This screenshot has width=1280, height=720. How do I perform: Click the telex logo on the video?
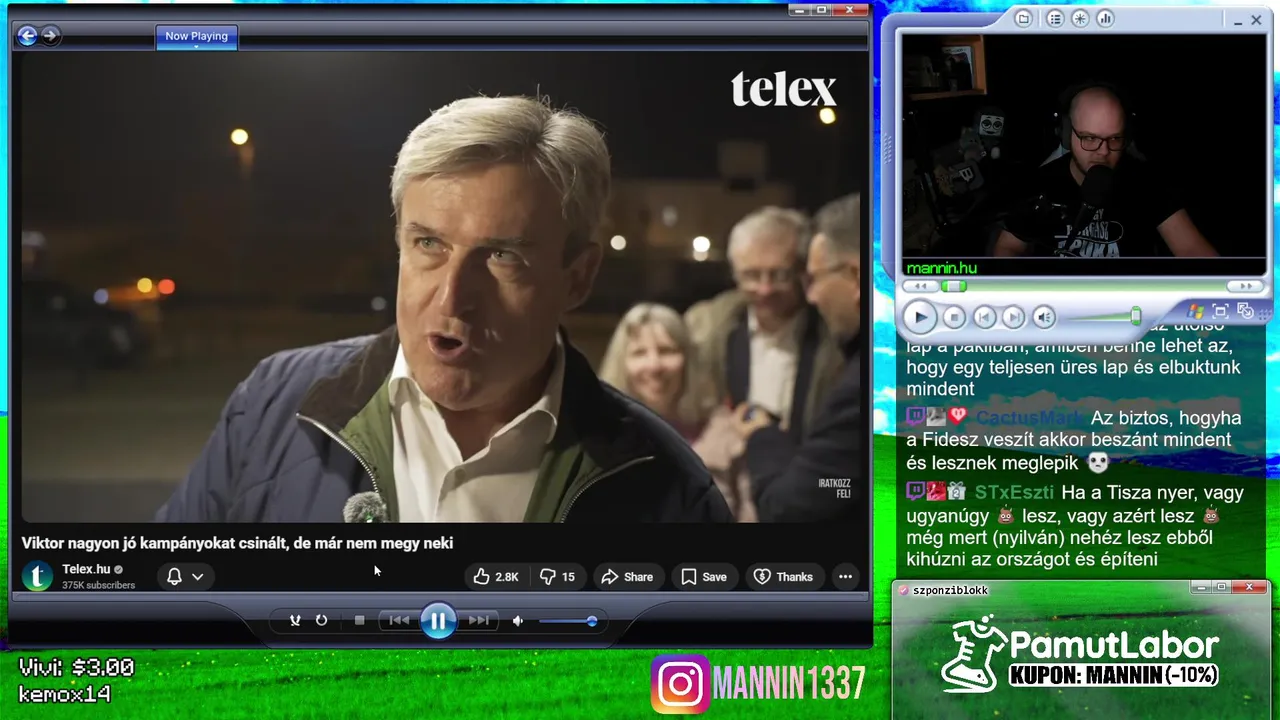pyautogui.click(x=783, y=89)
